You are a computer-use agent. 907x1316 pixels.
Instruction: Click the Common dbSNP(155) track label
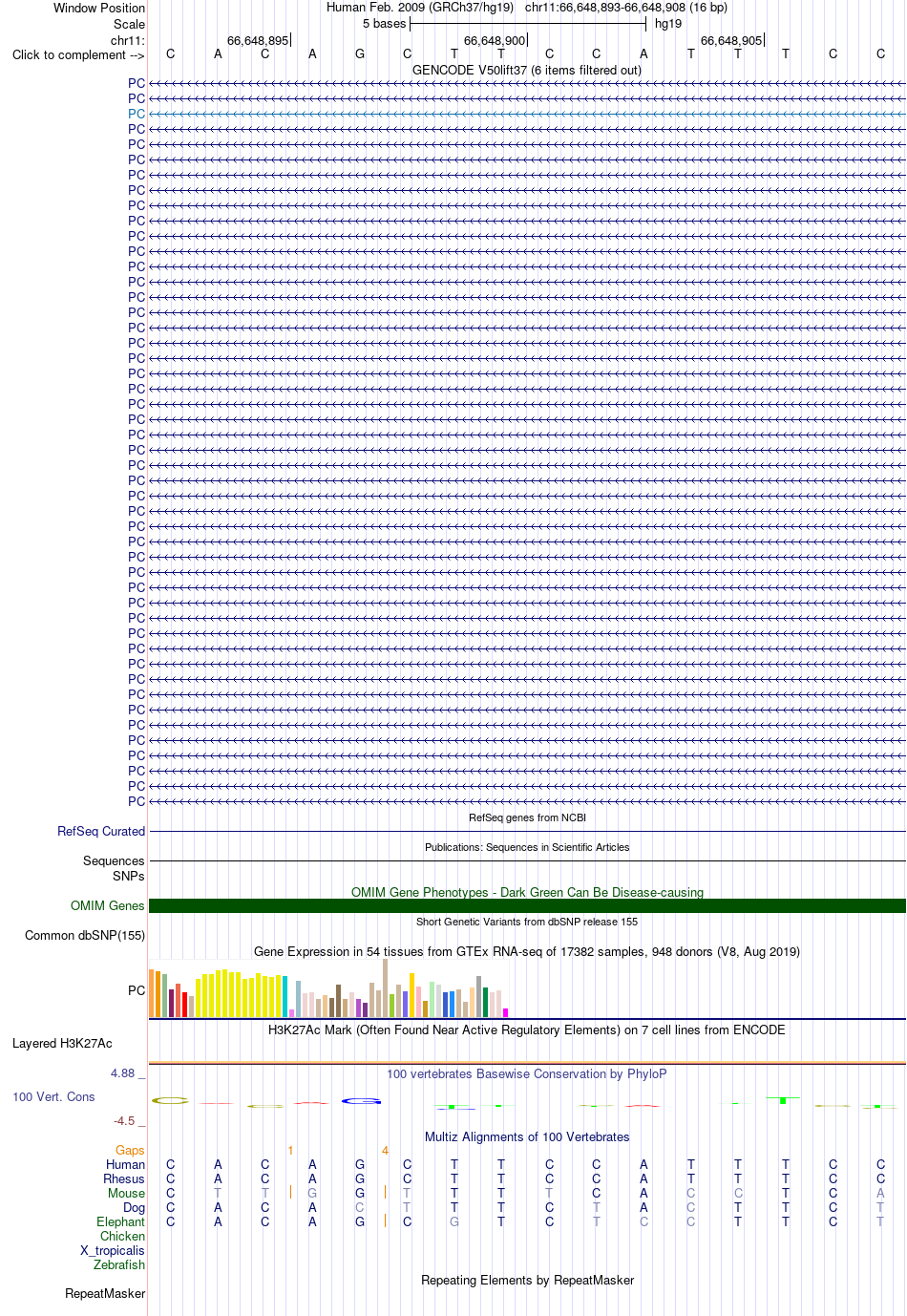point(85,936)
